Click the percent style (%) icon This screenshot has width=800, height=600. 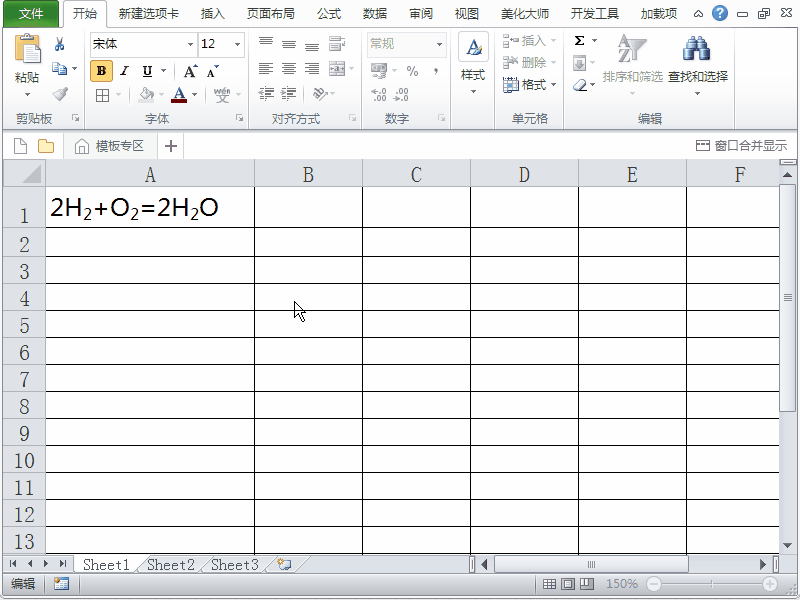[x=412, y=71]
